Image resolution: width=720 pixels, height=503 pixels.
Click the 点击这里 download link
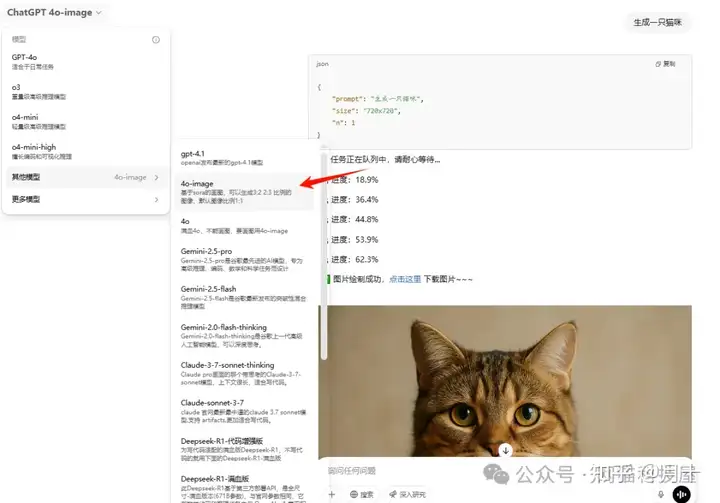click(405, 279)
